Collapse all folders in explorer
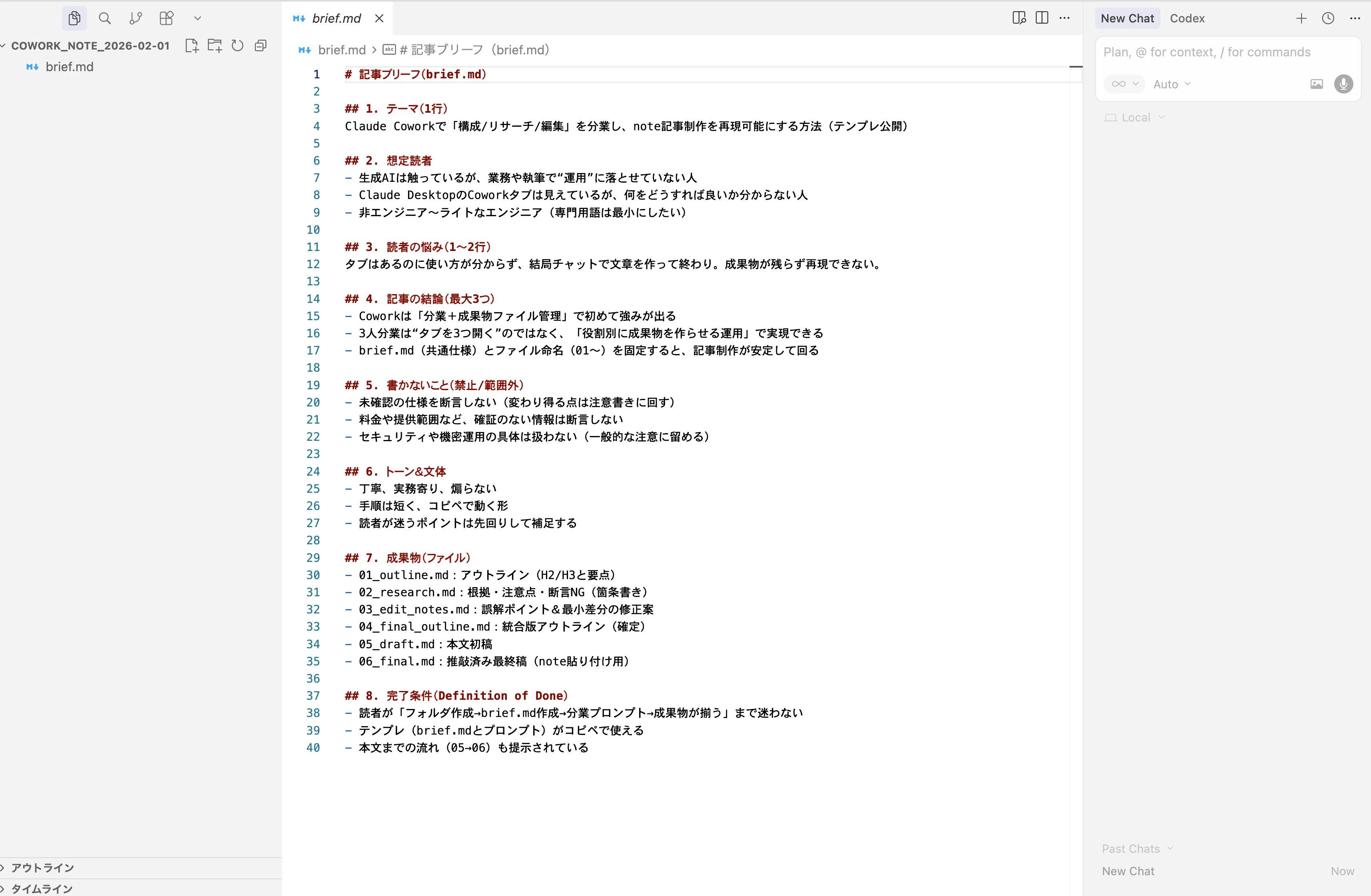Image resolution: width=1371 pixels, height=896 pixels. (x=260, y=46)
